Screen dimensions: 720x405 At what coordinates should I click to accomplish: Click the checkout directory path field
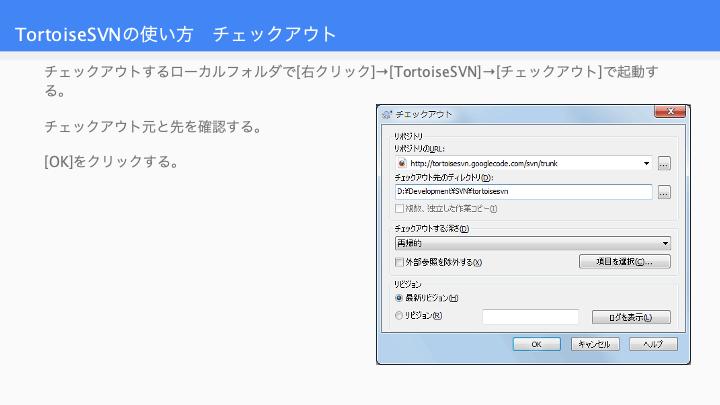[524, 192]
